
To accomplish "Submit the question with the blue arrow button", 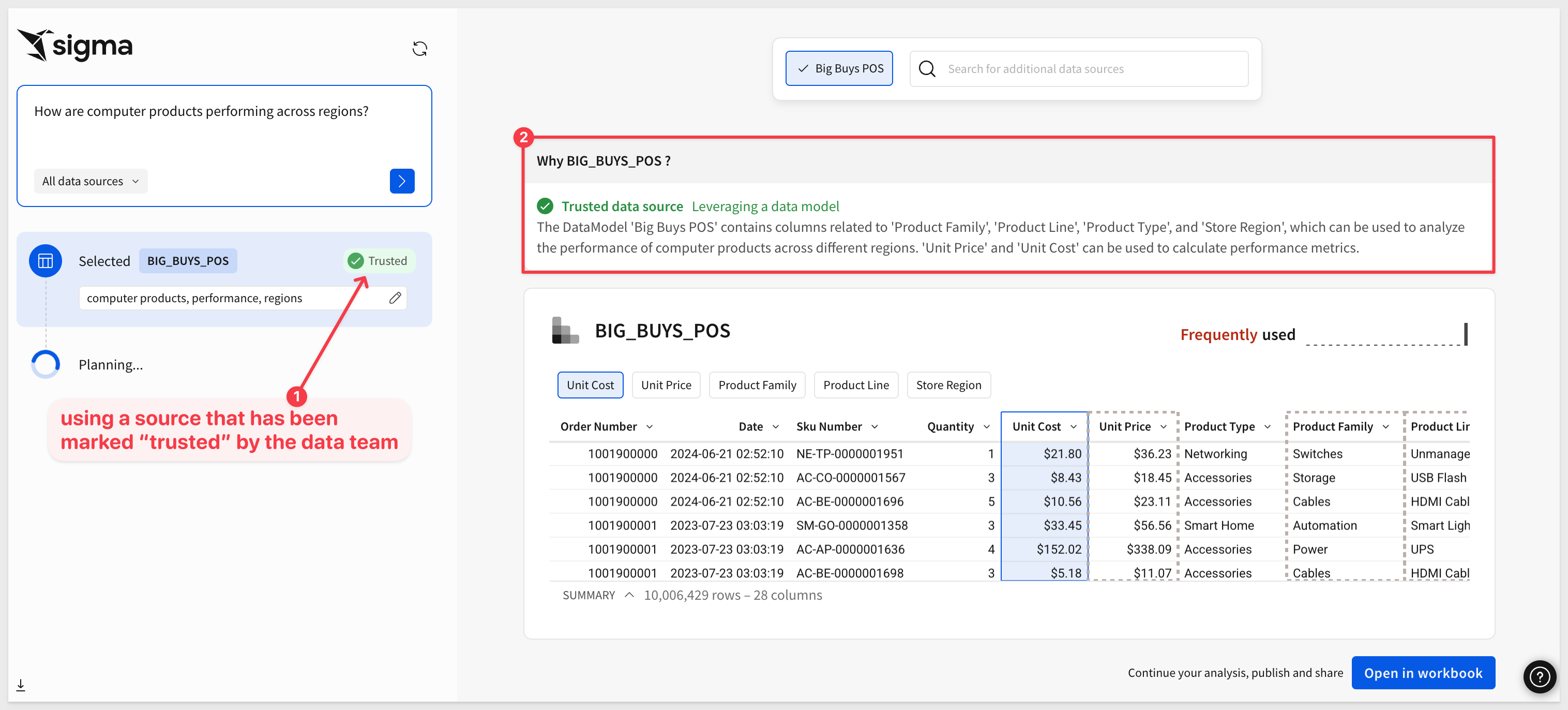I will click(402, 181).
